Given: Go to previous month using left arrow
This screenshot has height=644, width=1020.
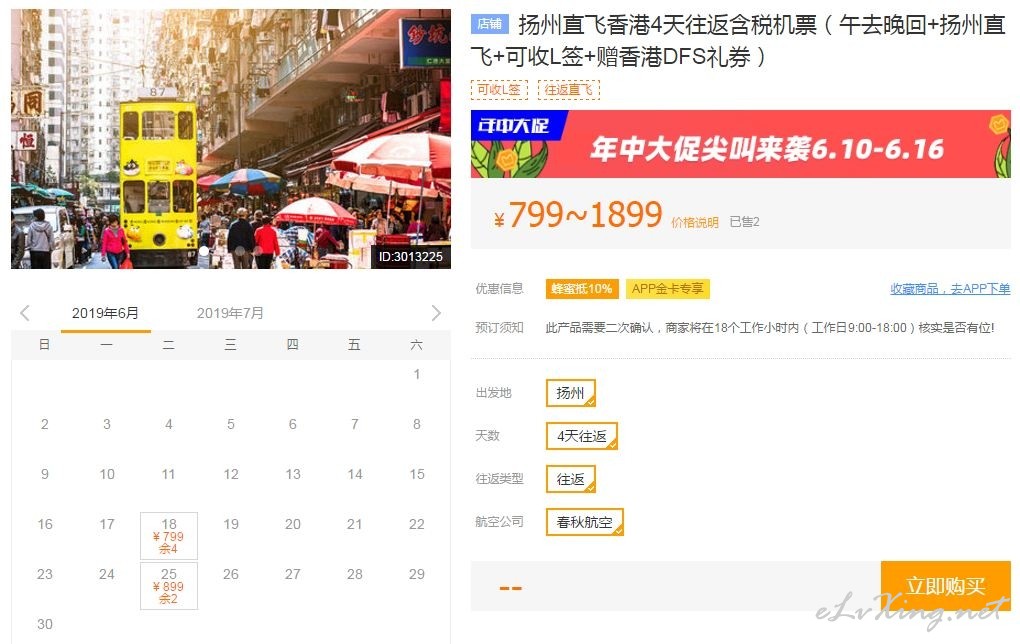Looking at the screenshot, I should 25,313.
